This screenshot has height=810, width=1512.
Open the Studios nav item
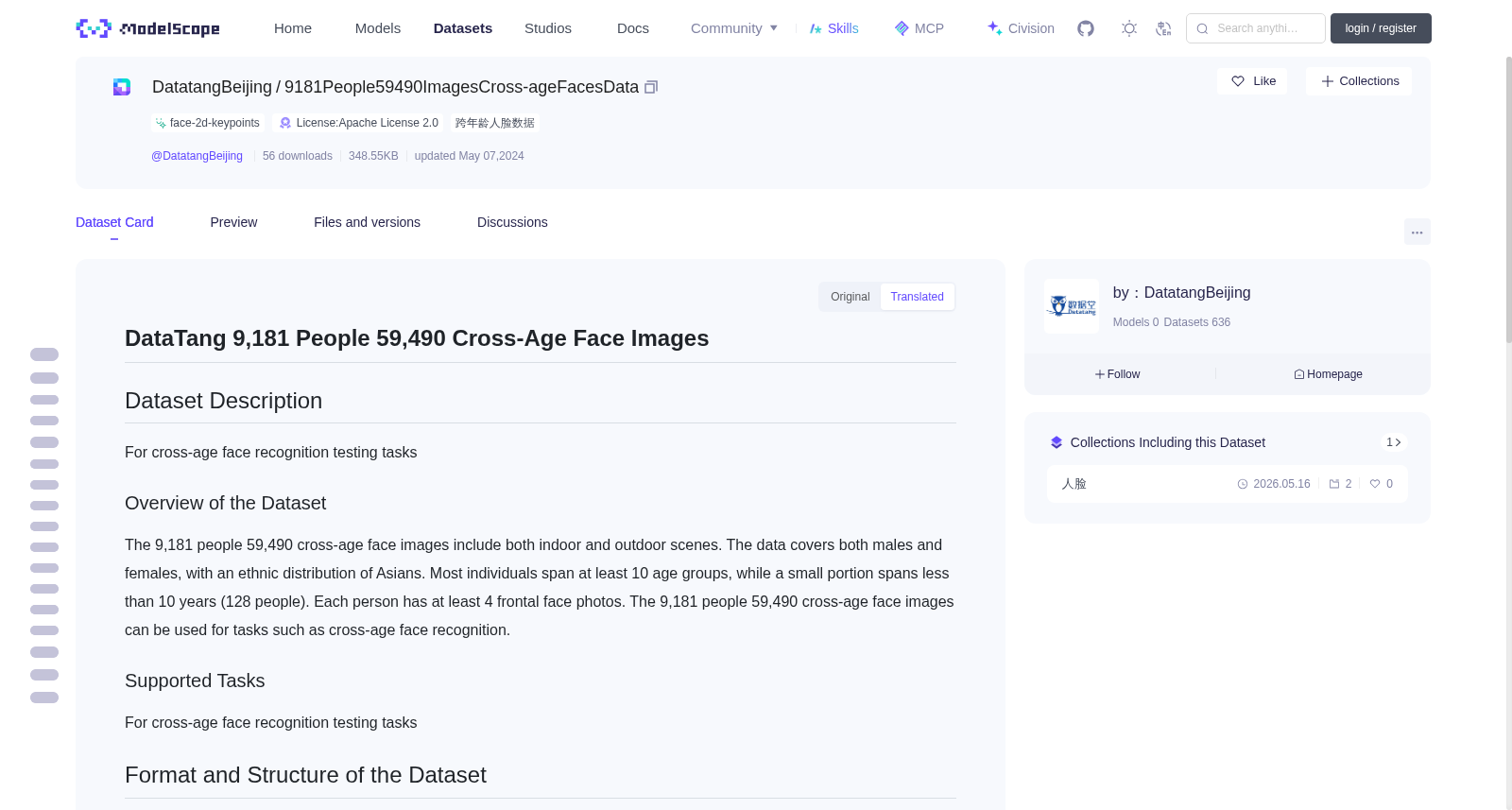[548, 28]
